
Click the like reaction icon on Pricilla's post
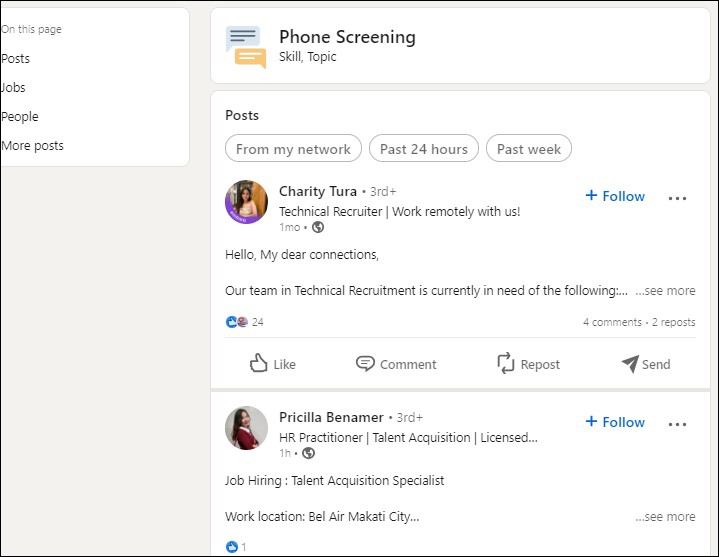(233, 547)
